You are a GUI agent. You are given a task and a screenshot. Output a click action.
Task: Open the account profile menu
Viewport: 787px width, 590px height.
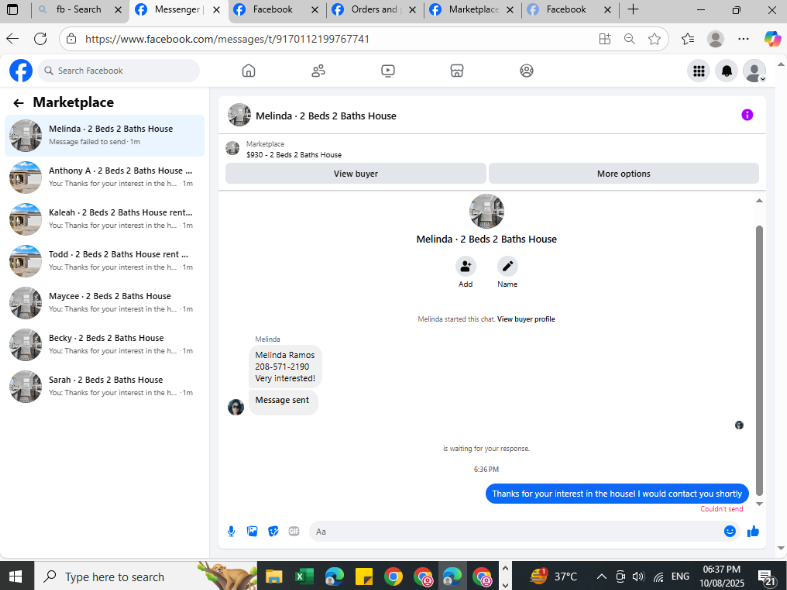click(x=754, y=71)
